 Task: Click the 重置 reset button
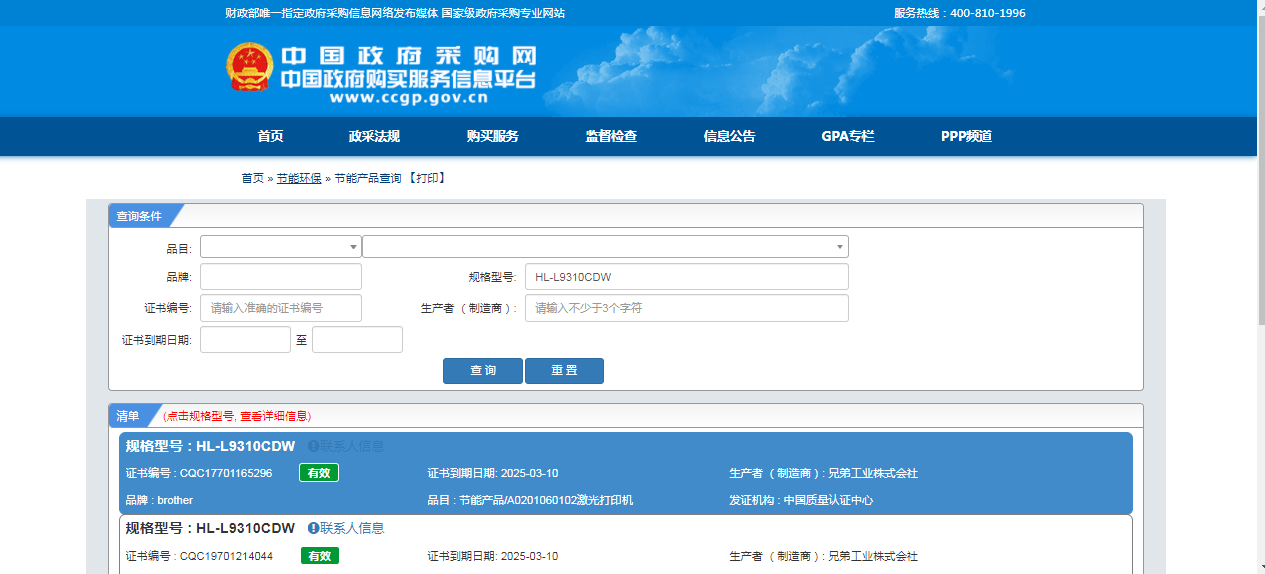coord(564,371)
